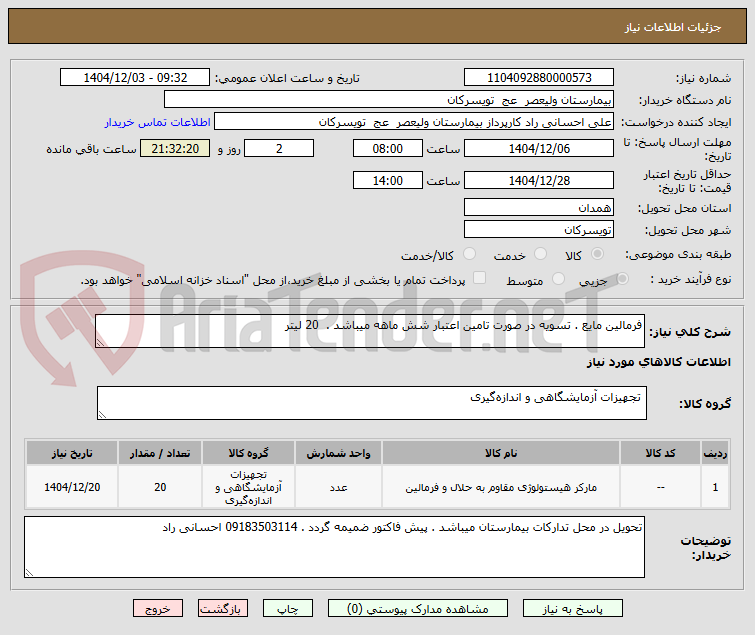Click the گروه کالا resize handle
This screenshot has width=755, height=635.
pos(102,414)
